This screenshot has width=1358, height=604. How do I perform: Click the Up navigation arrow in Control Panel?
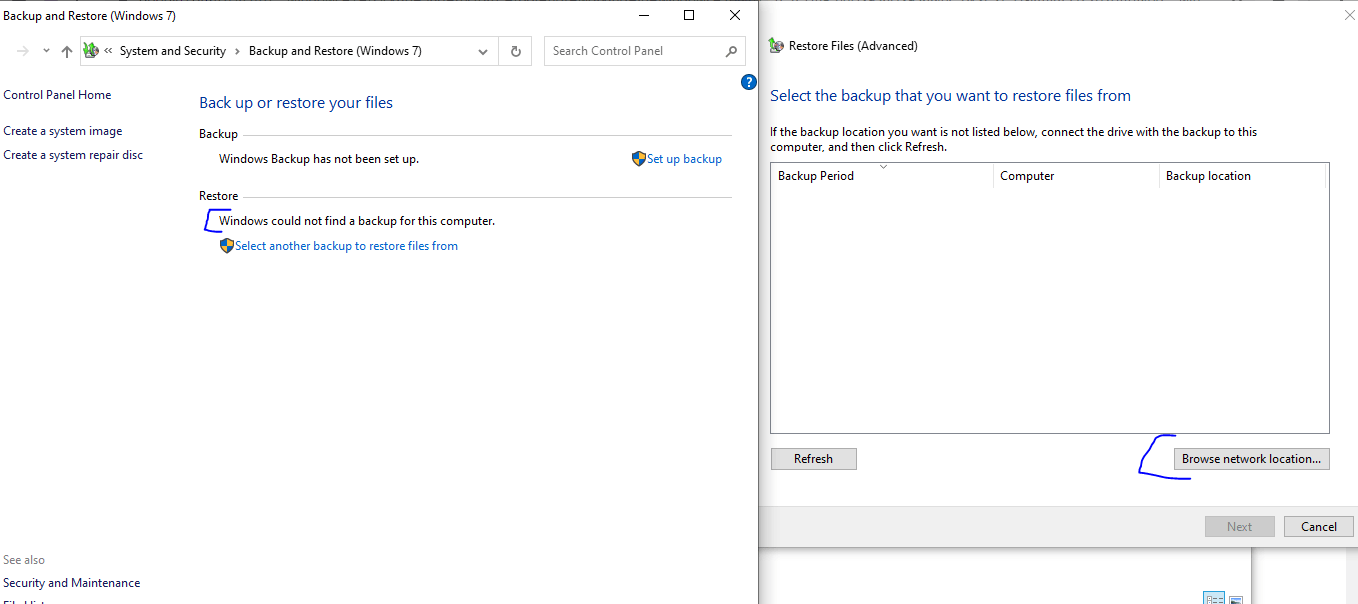coord(67,51)
